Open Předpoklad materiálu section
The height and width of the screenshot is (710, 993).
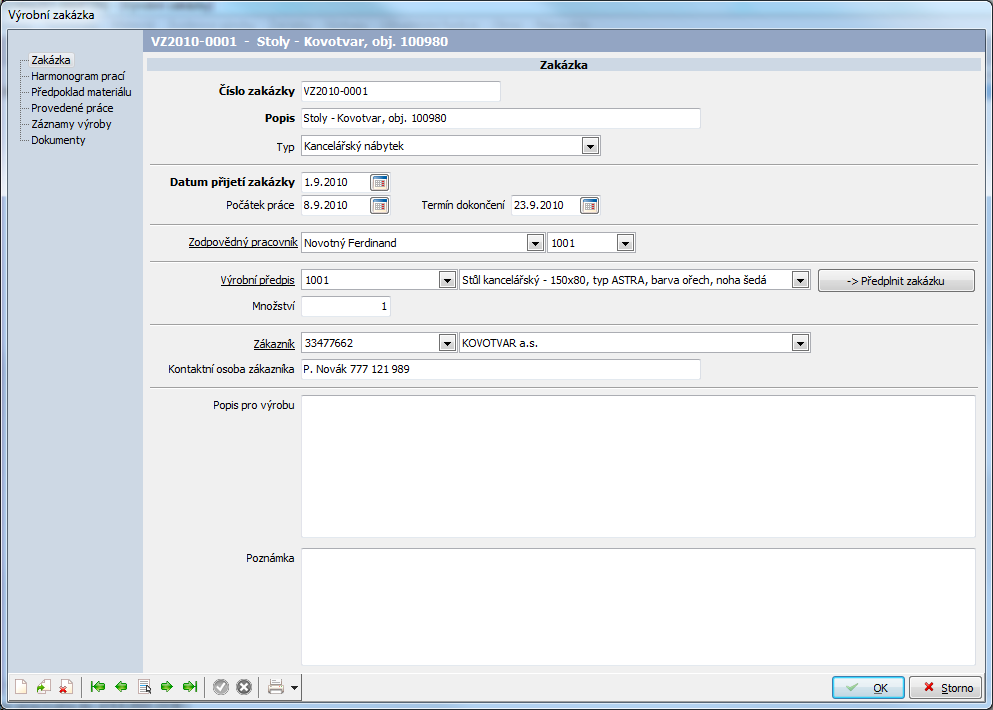tap(81, 92)
